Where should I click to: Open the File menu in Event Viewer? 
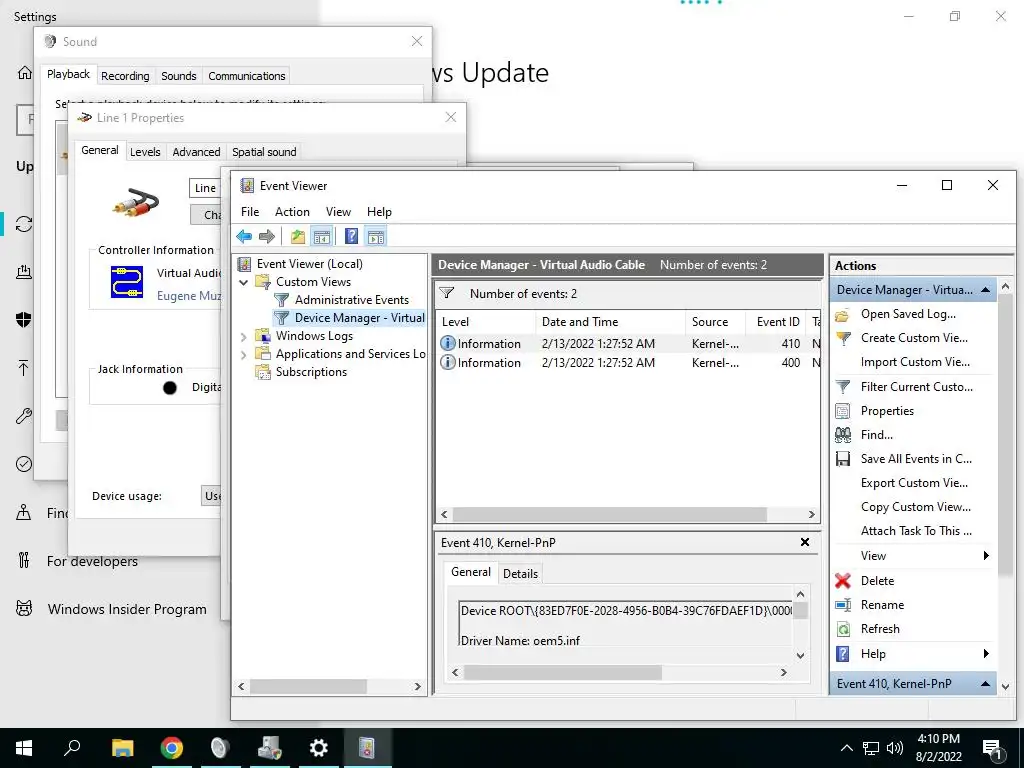[x=249, y=212]
